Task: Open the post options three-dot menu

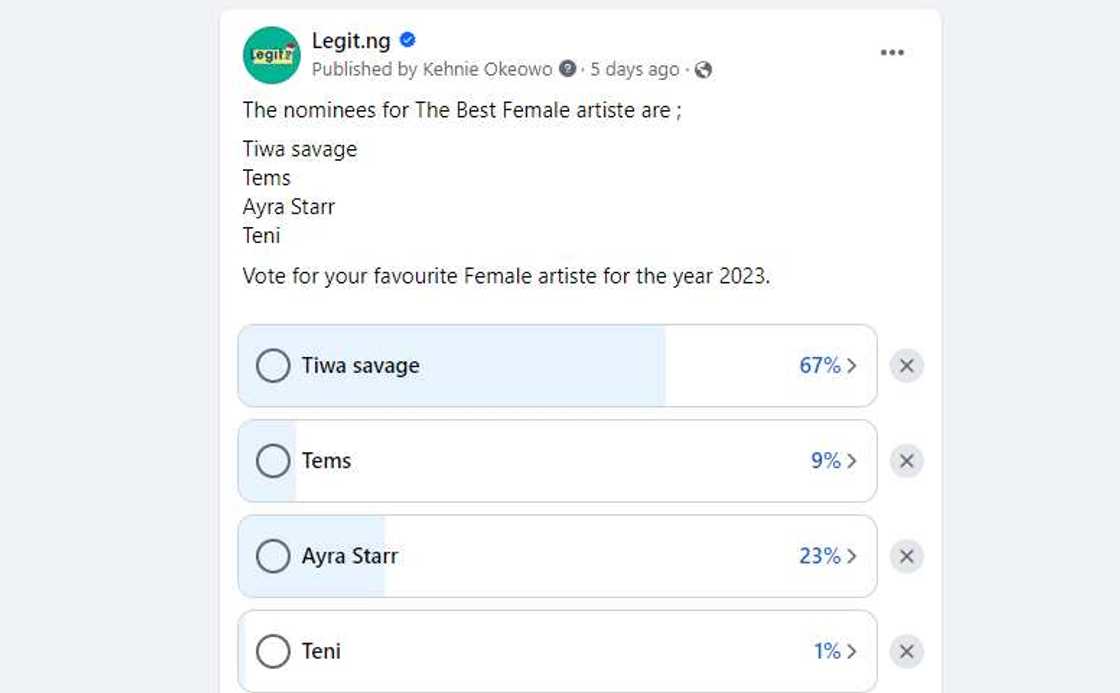Action: click(893, 52)
